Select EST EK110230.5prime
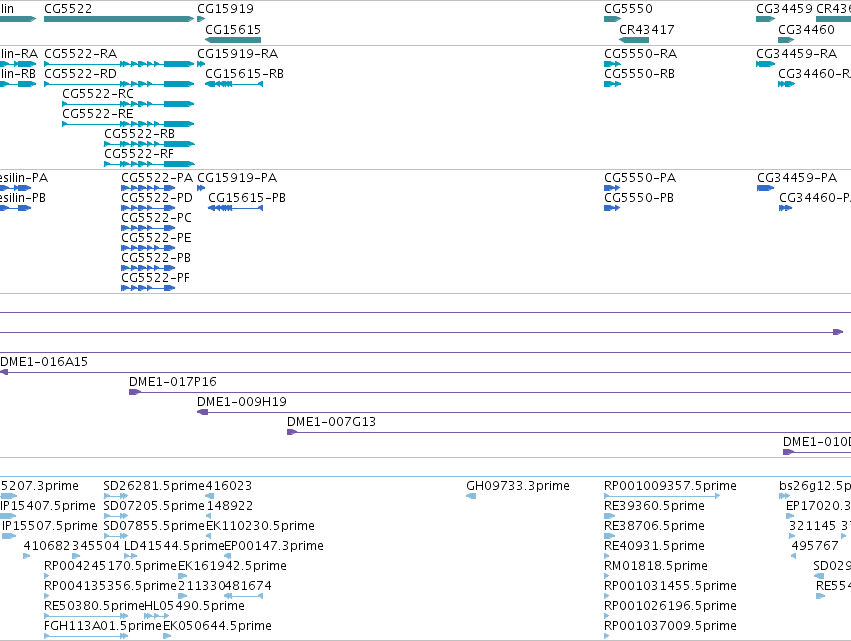The width and height of the screenshot is (851, 641). pyautogui.click(x=208, y=536)
